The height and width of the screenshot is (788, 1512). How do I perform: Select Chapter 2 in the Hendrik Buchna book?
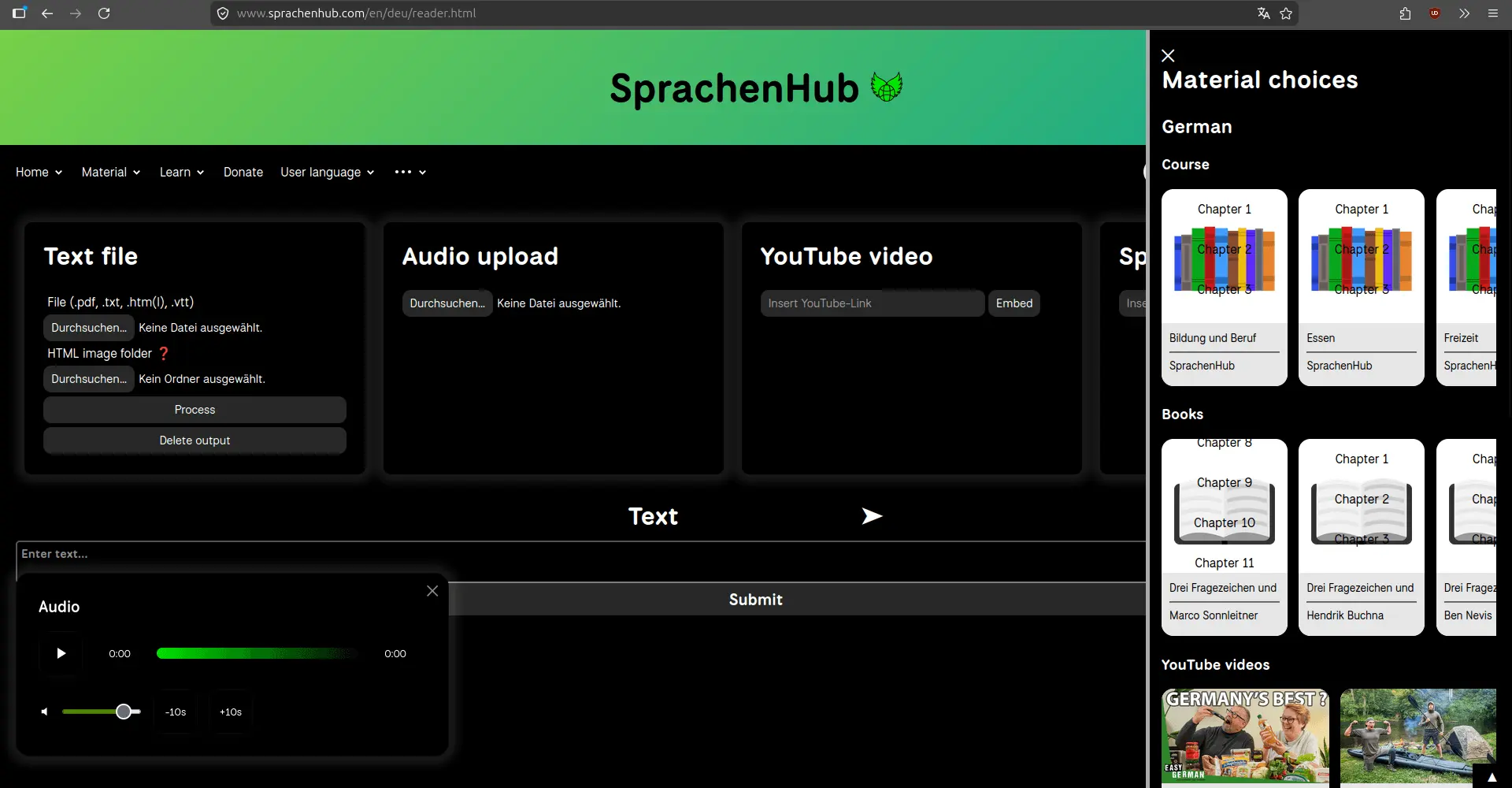point(1362,499)
